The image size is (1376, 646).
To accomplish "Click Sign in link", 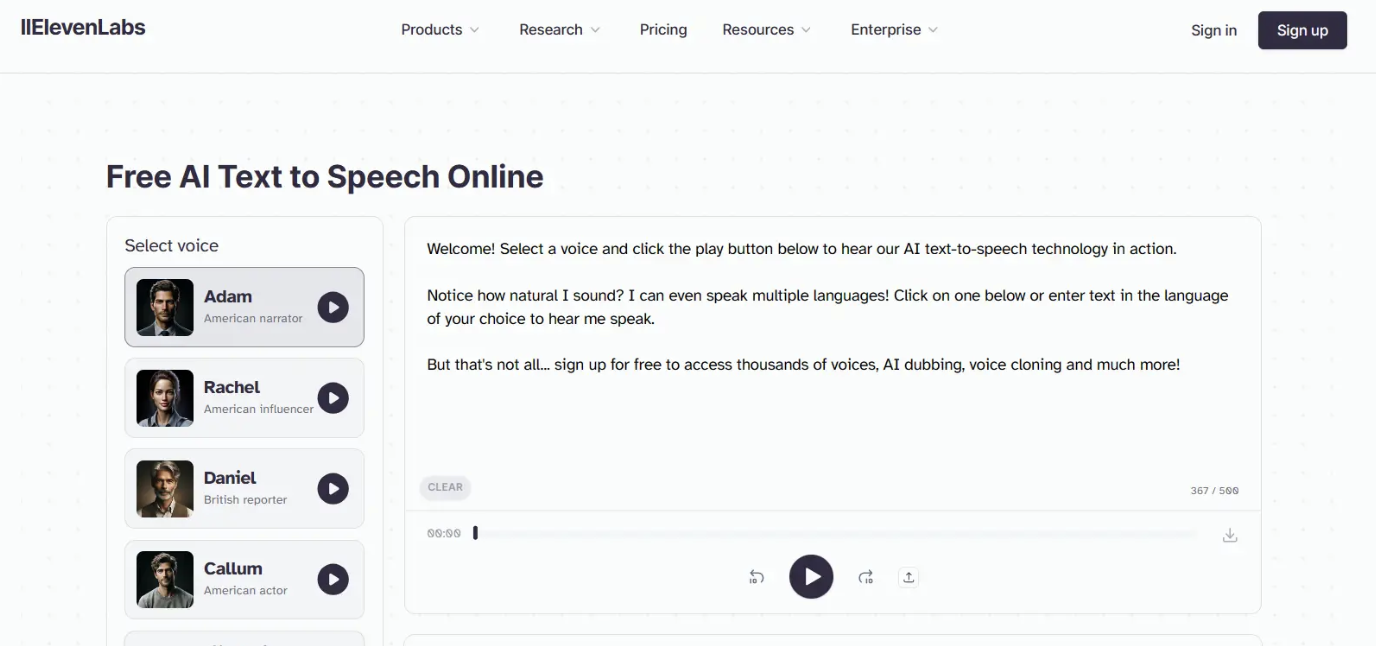I will pos(1214,30).
